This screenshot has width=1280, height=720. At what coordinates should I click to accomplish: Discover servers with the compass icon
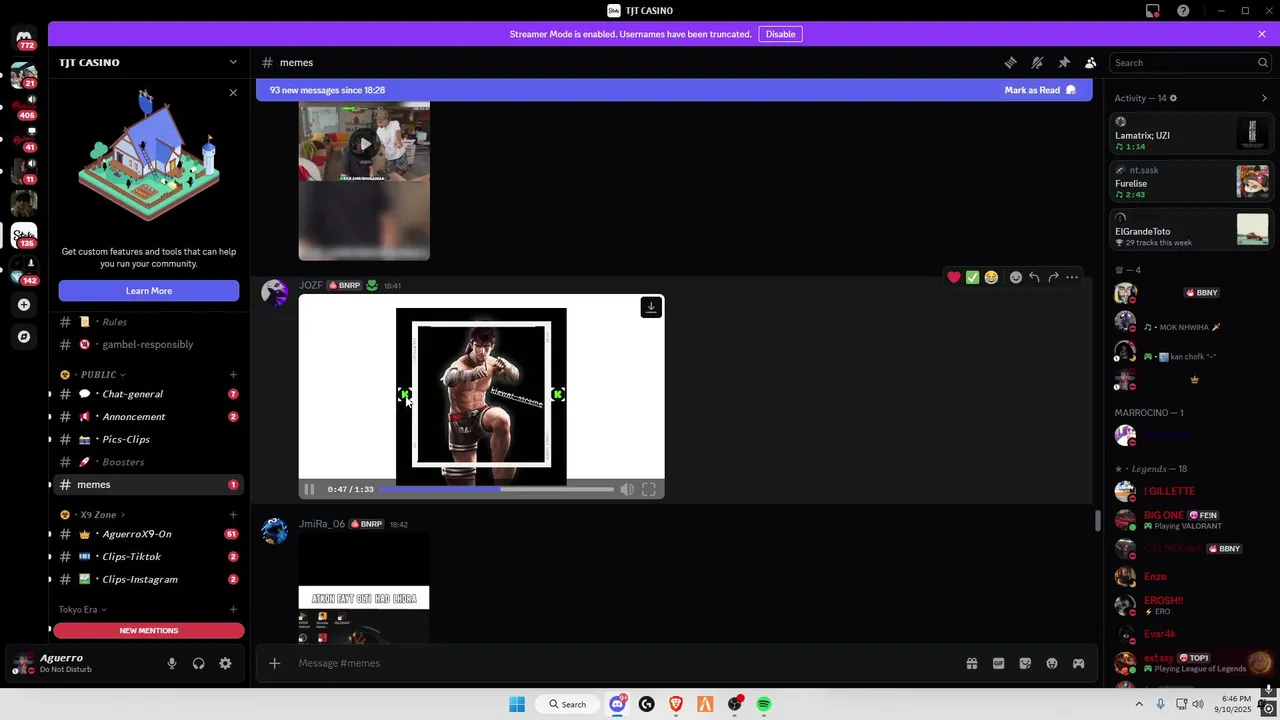coord(24,337)
